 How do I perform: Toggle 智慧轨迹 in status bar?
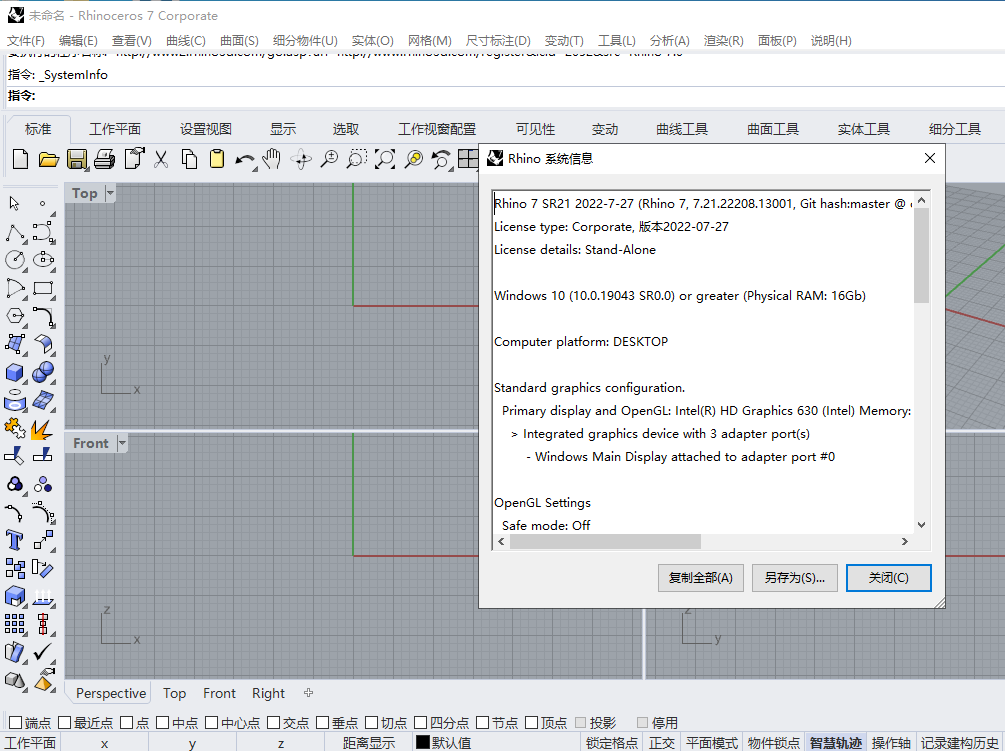pos(836,743)
